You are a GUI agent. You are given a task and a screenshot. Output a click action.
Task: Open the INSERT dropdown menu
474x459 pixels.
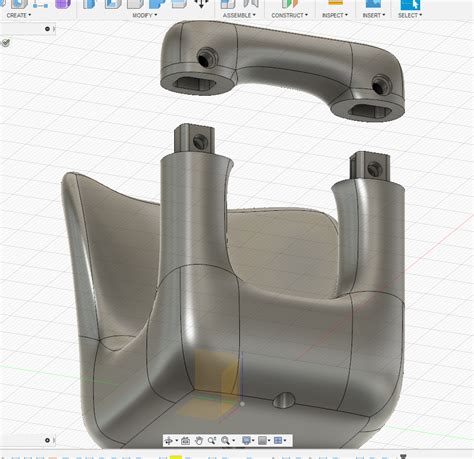coord(374,15)
